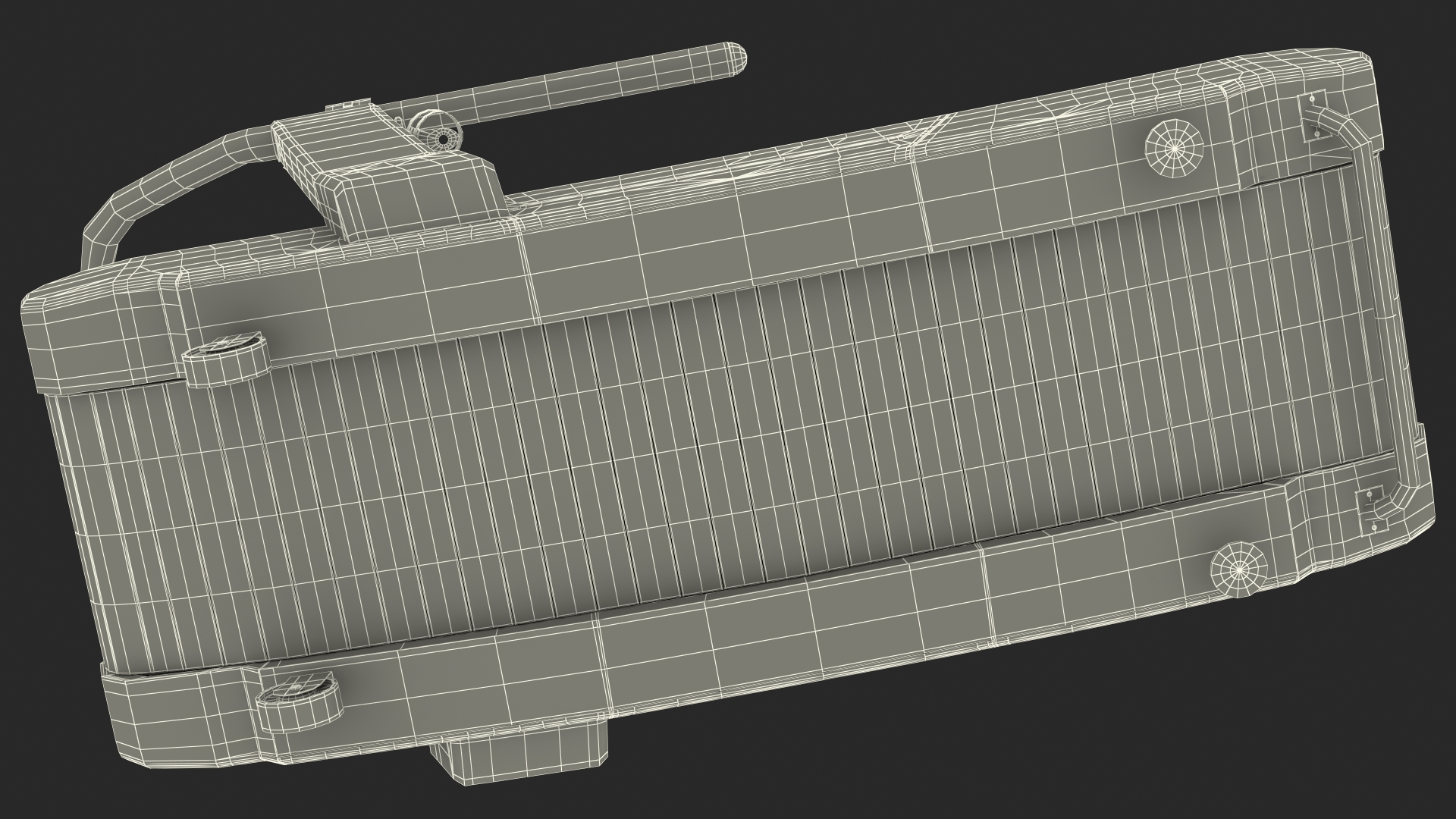Select the upper round wheel cap near right end
The image size is (1456, 819).
pyautogui.click(x=1174, y=149)
